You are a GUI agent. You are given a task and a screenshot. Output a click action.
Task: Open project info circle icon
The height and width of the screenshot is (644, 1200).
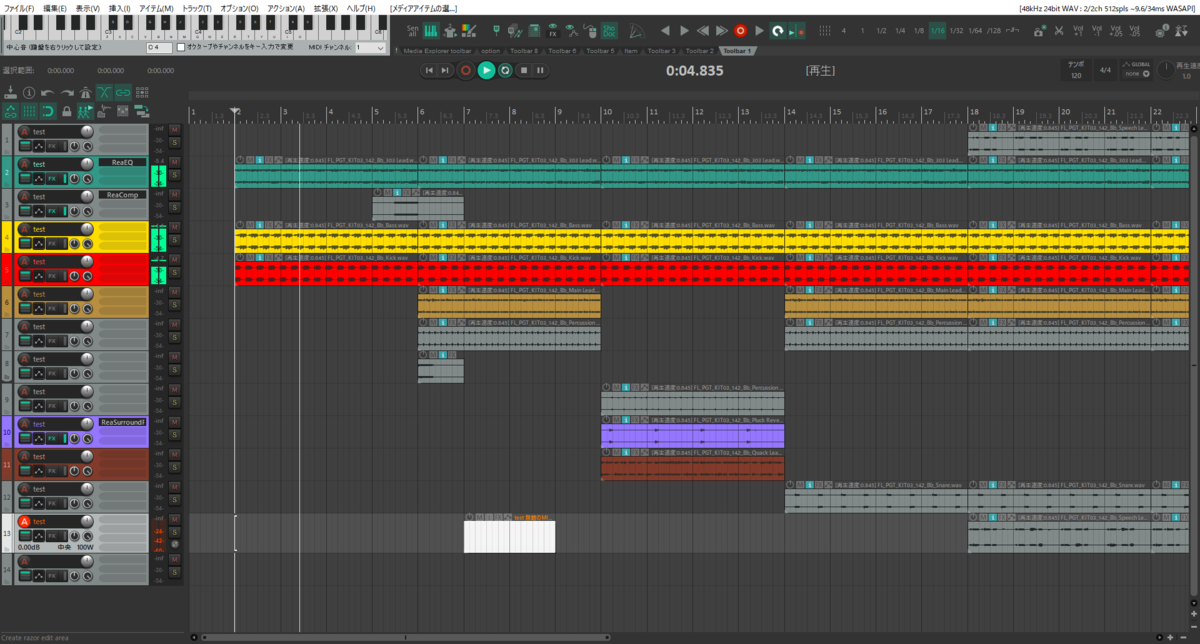pos(29,93)
